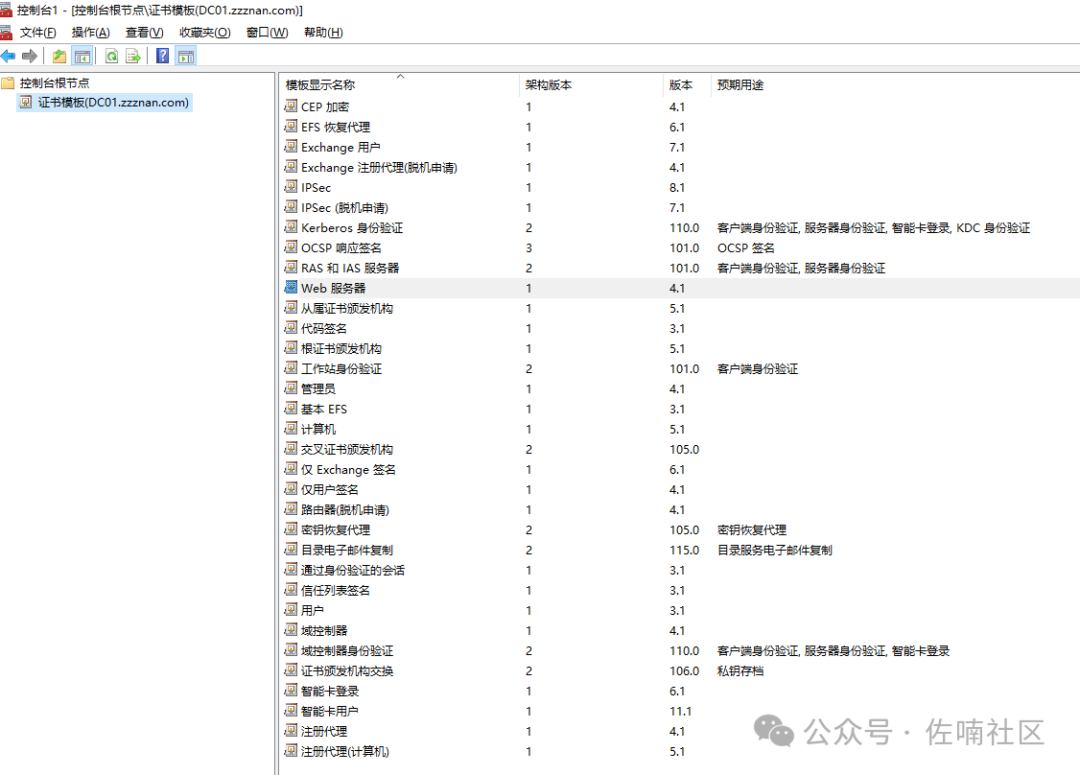Click the OCSP 响应签名 template icon

pyautogui.click(x=291, y=247)
